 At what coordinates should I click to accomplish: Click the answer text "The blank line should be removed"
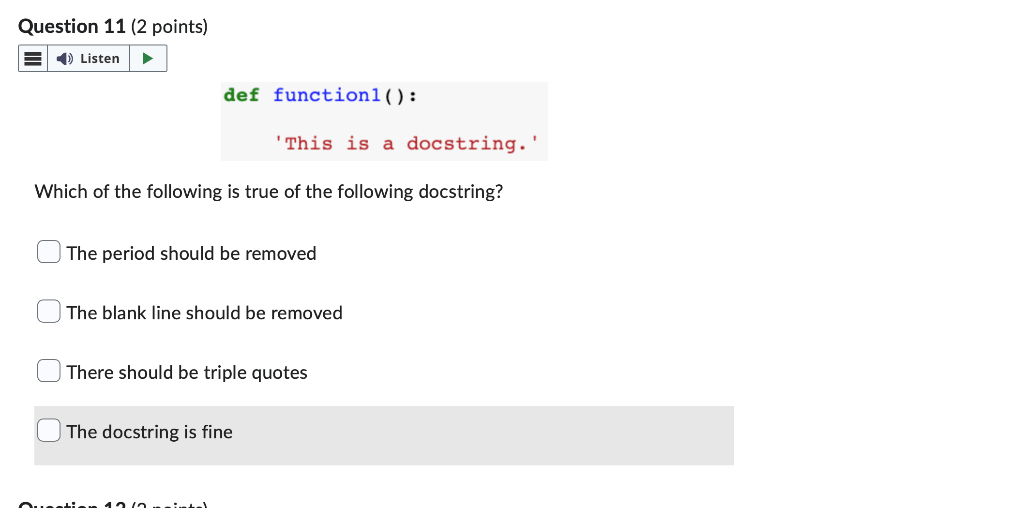tap(204, 313)
